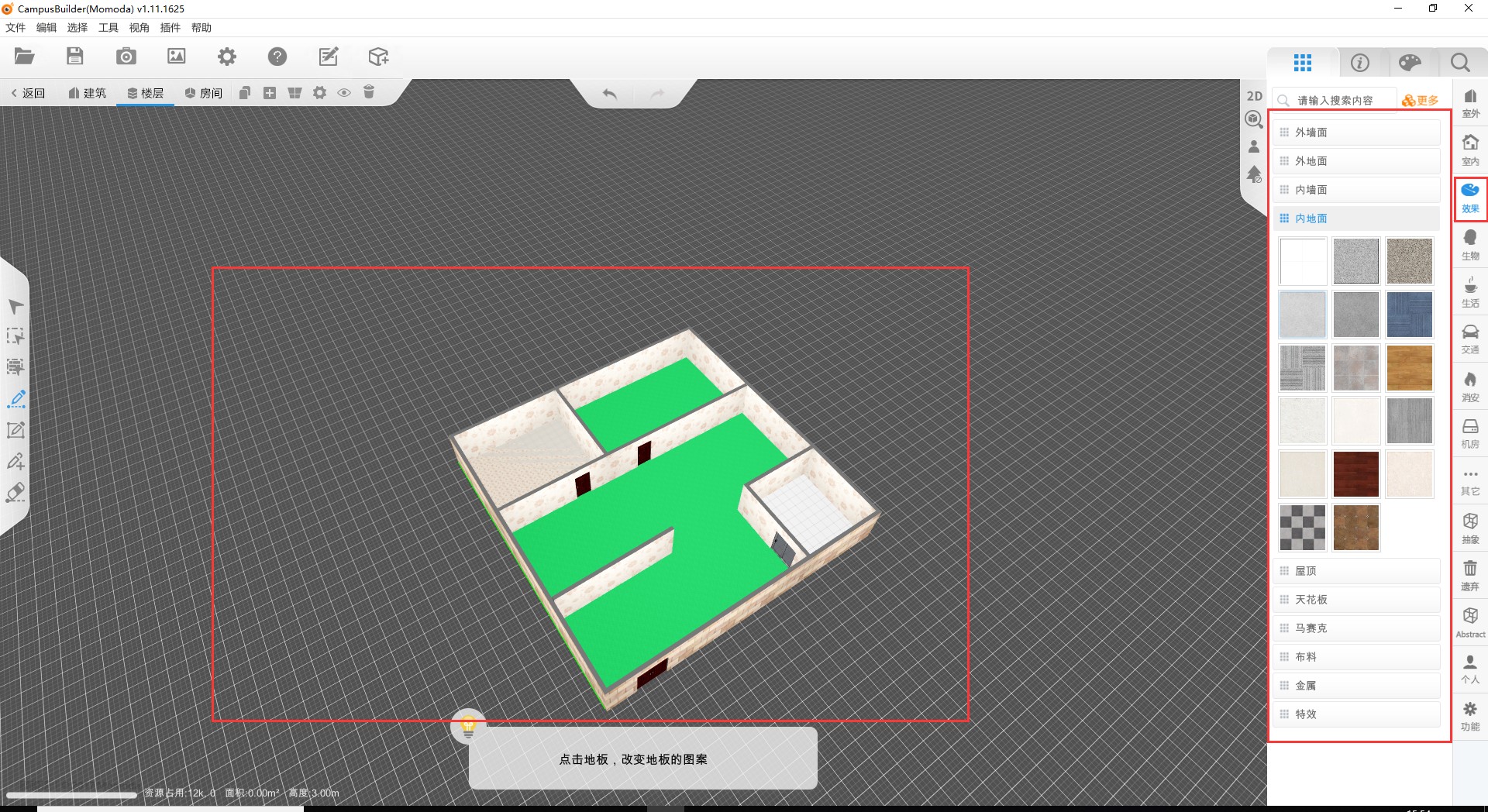This screenshot has width=1488, height=812.
Task: Open the info properties tab
Action: click(x=1360, y=63)
